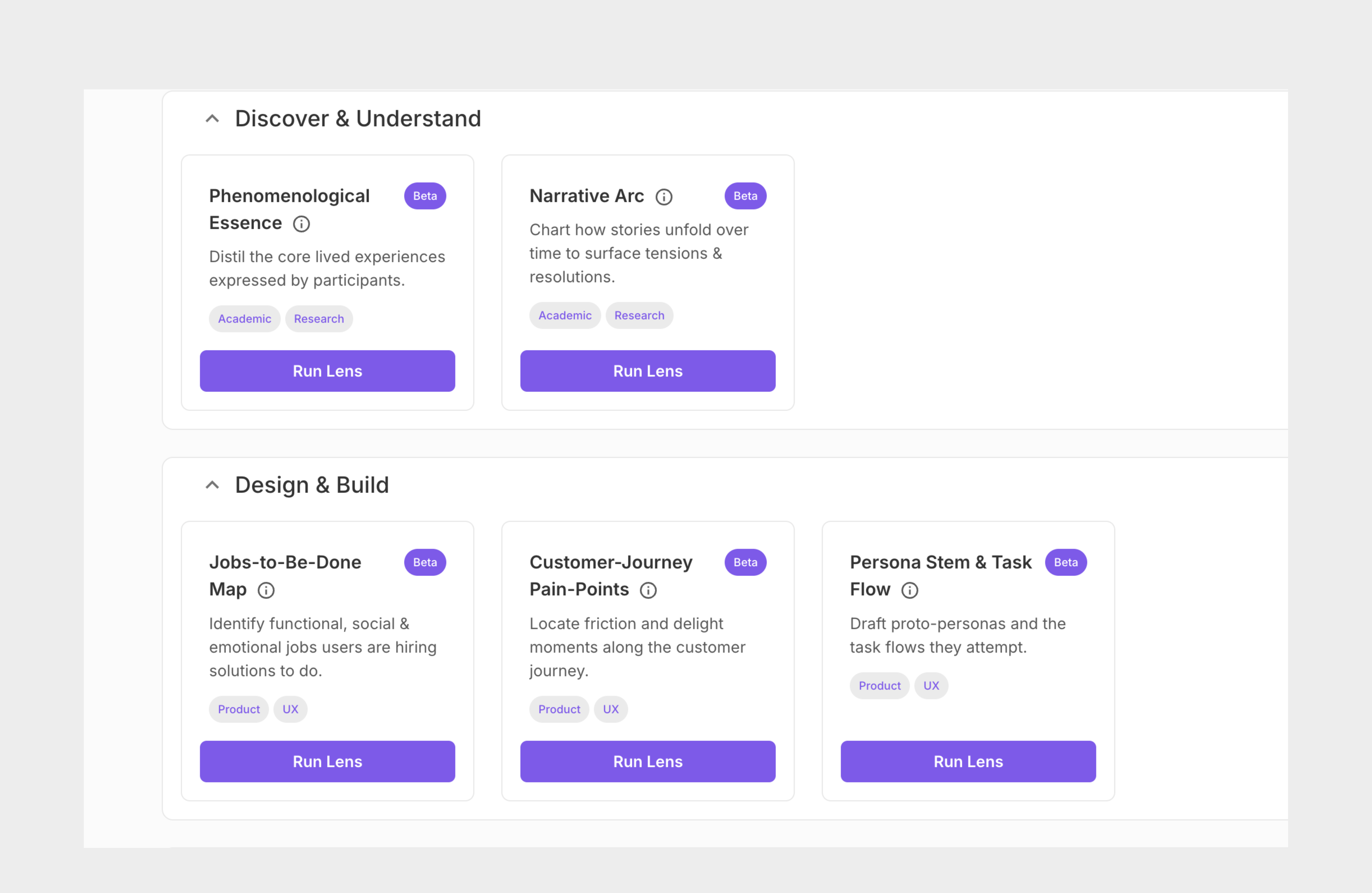Select Research tag on Phenomenological Essence
The height and width of the screenshot is (893, 1372).
click(x=319, y=319)
